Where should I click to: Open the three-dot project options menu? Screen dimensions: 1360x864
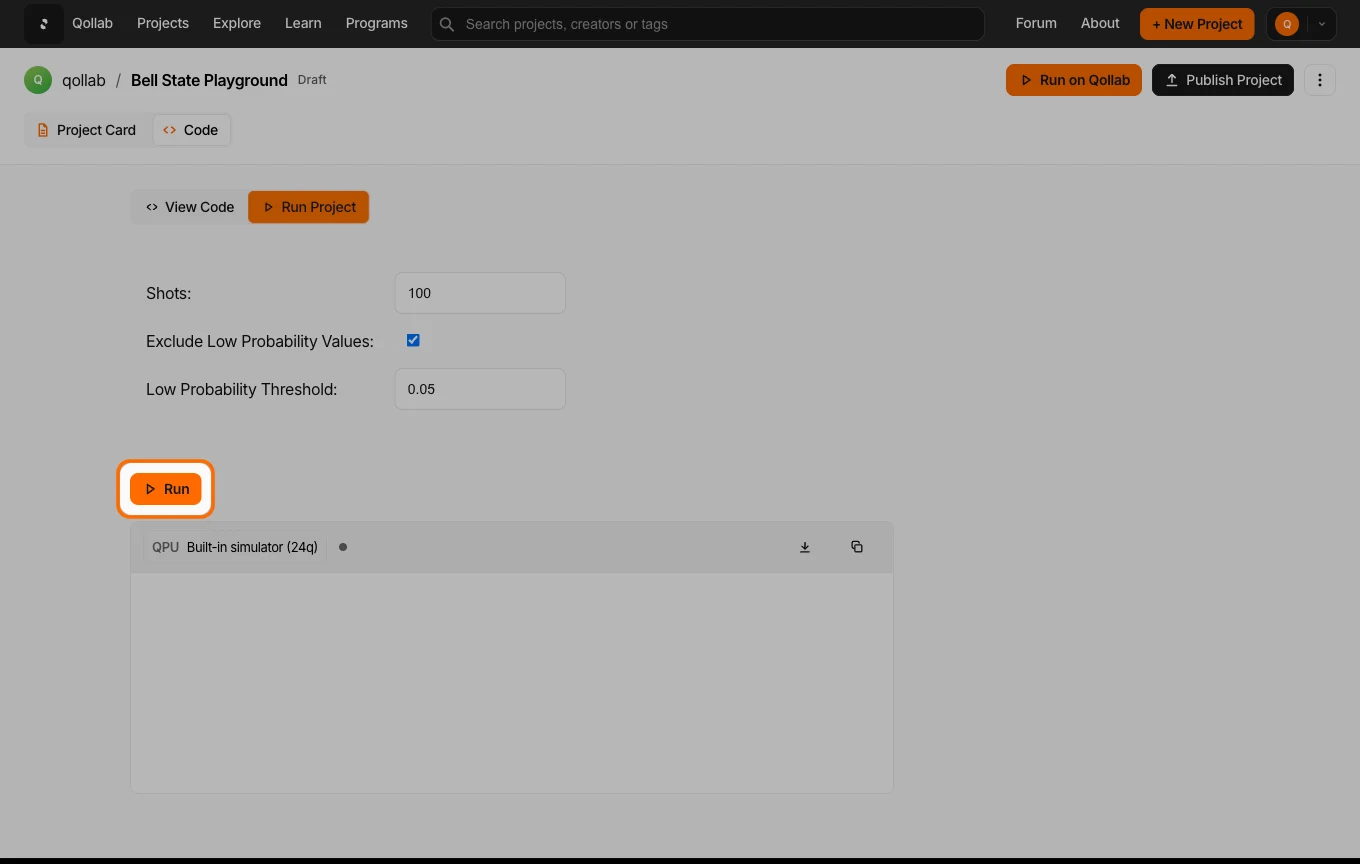point(1320,80)
